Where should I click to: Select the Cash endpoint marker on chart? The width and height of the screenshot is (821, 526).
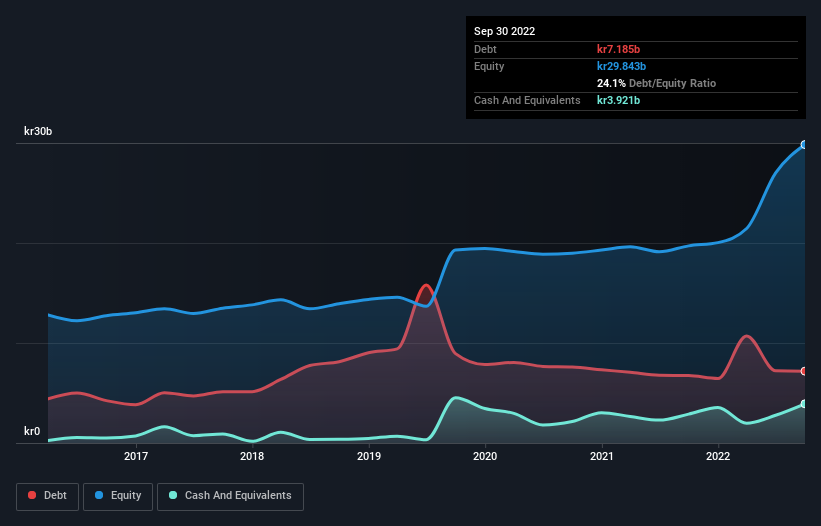pos(804,404)
